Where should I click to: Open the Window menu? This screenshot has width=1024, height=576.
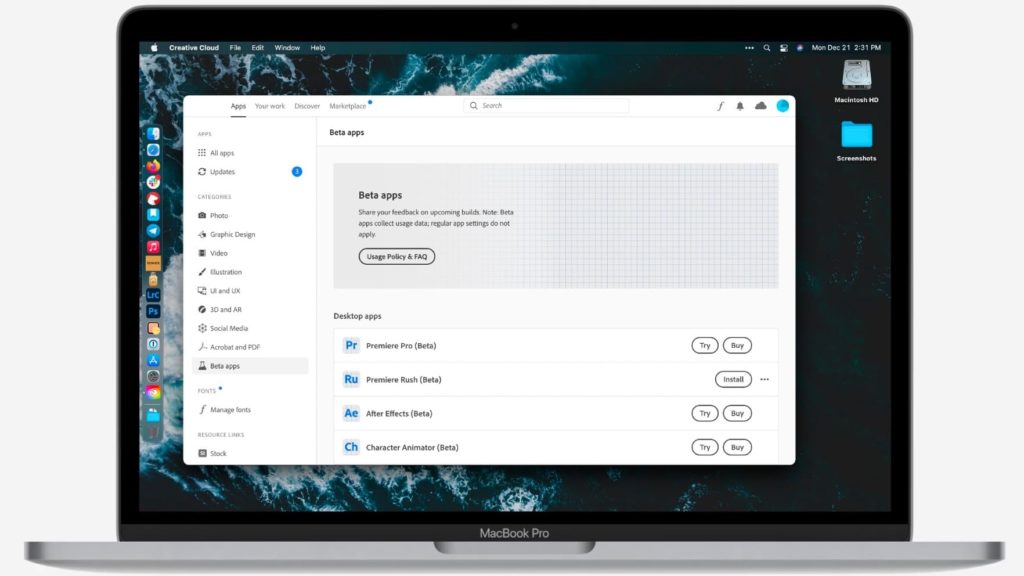[287, 48]
